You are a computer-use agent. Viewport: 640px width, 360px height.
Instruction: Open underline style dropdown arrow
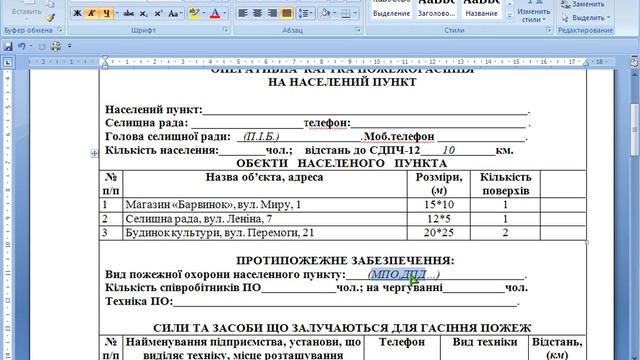pos(117,13)
